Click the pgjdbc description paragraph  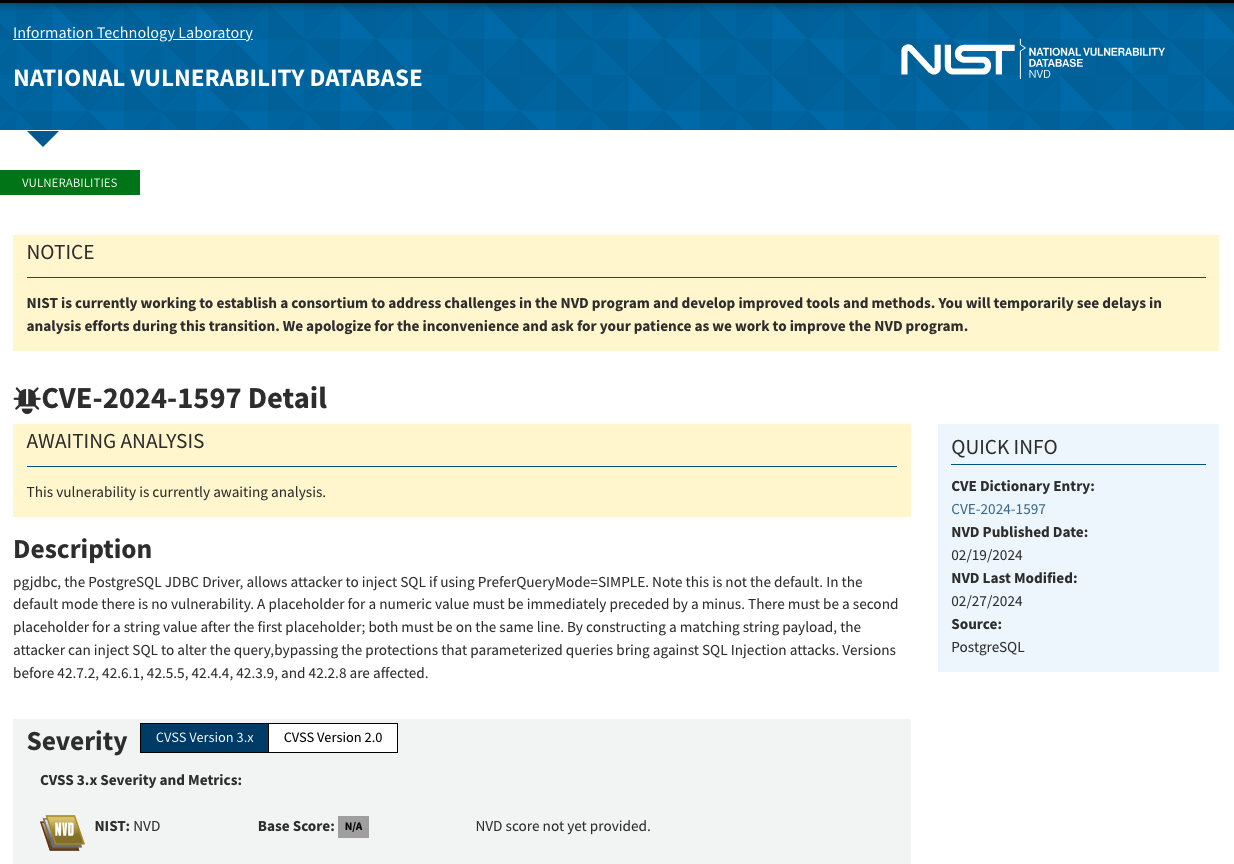(456, 627)
